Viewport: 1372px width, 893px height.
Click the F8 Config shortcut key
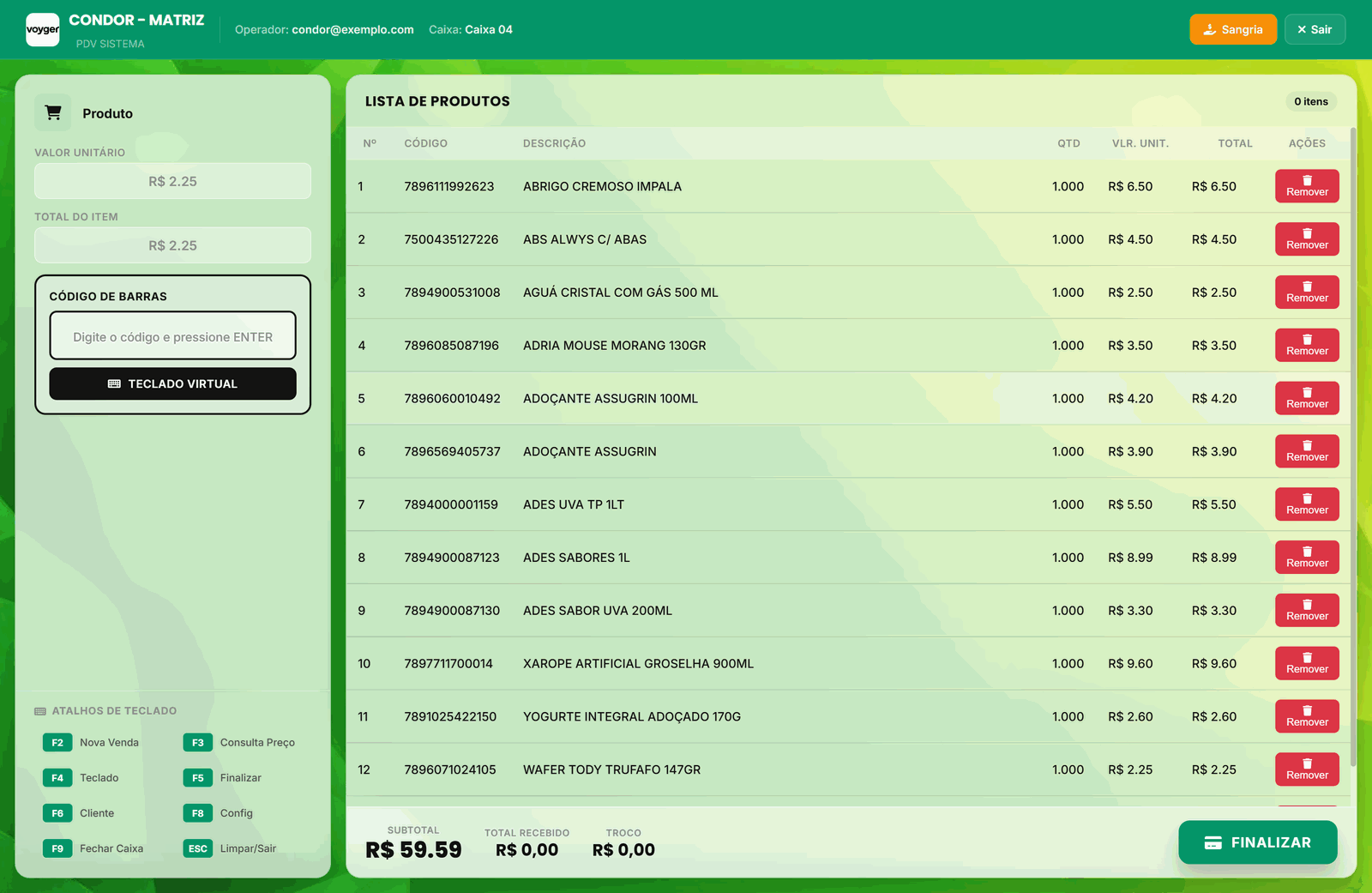pyautogui.click(x=198, y=813)
